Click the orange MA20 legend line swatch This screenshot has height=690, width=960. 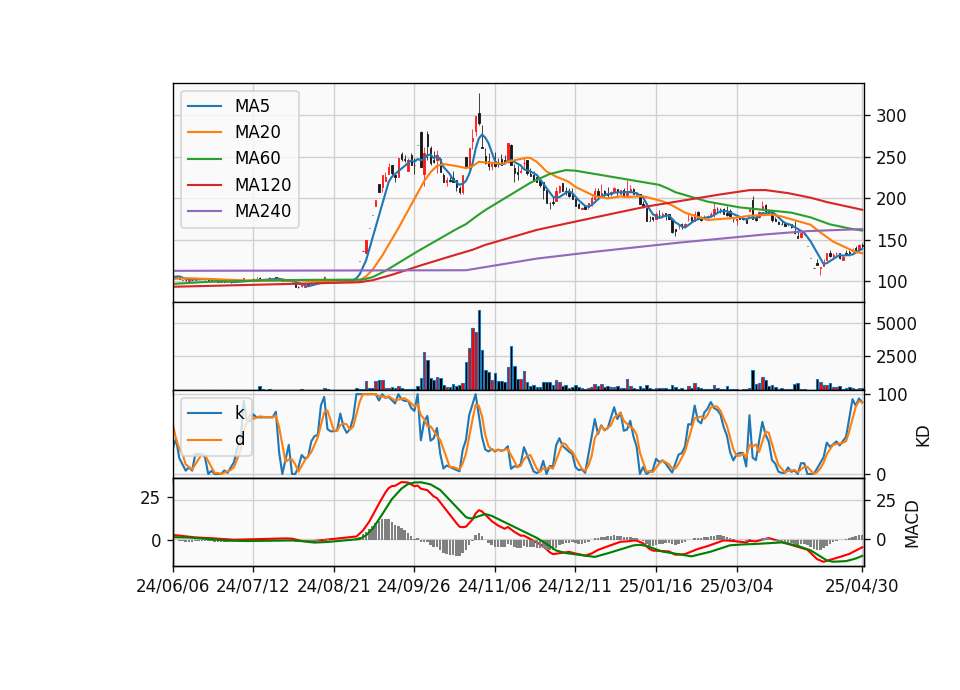[x=204, y=133]
